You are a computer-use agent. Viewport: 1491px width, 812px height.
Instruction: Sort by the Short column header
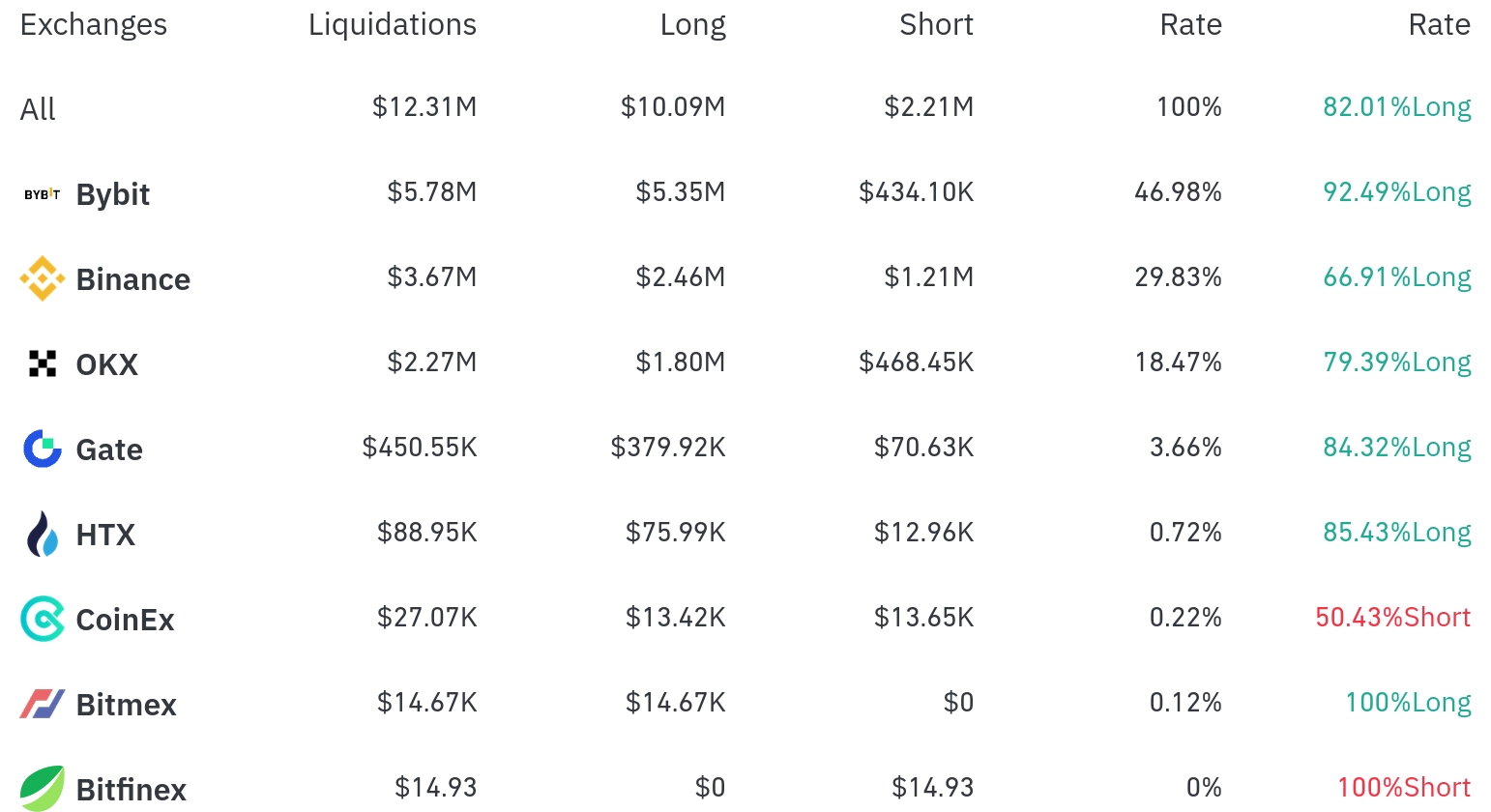point(936,24)
